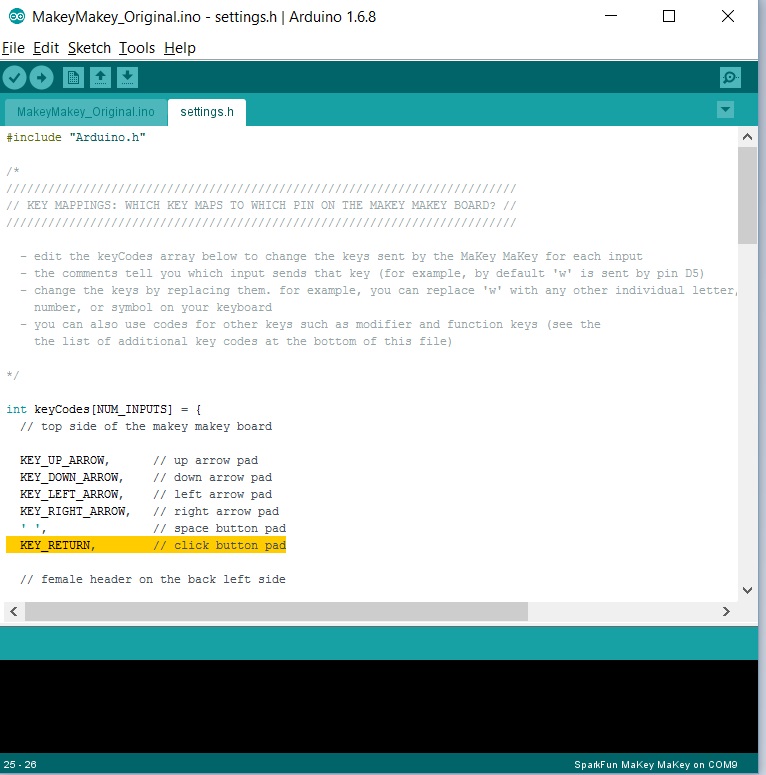The image size is (766, 775).
Task: Click the KEY_DOWN_ARROW code entry
Action: coord(71,477)
